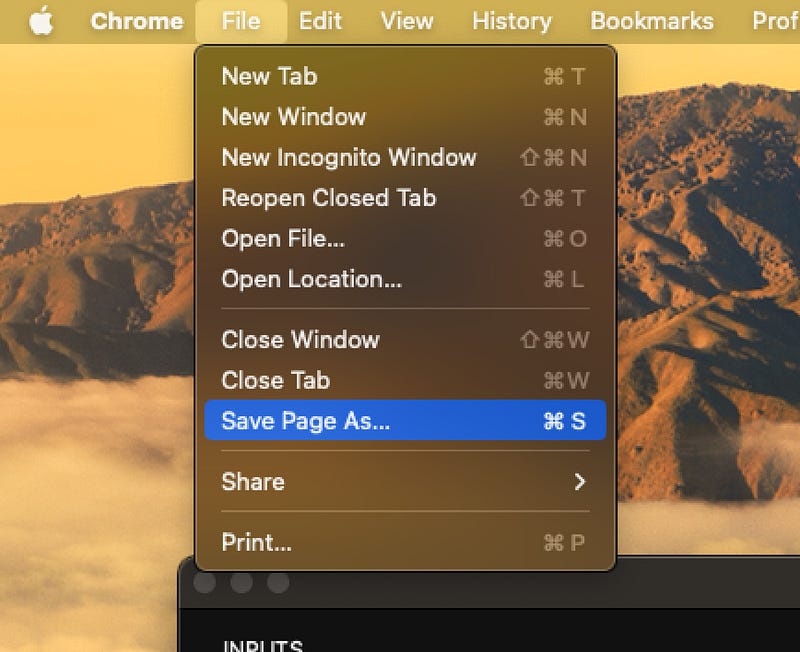Open the History menu
This screenshot has width=800, height=652.
(510, 21)
